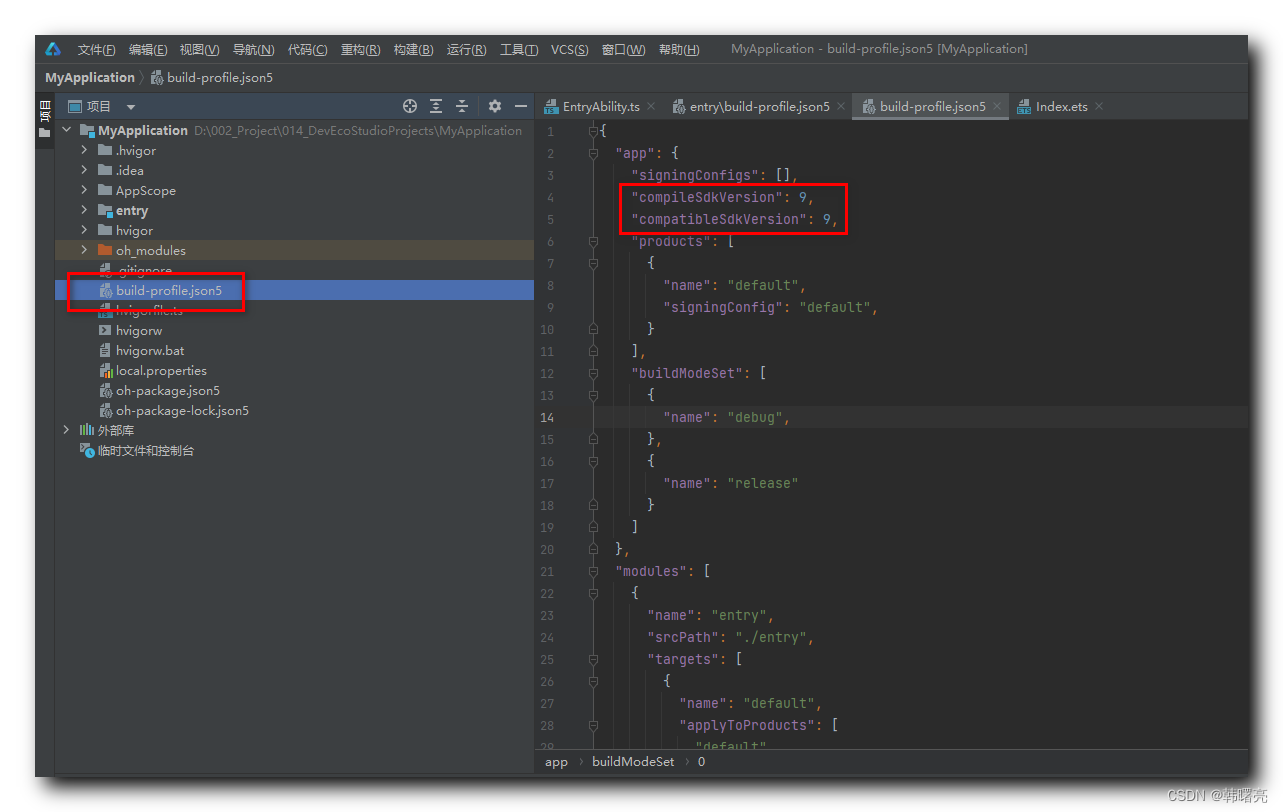Click the collapse-all icon in project toolbar
Viewport: 1283px width, 812px height.
(x=461, y=105)
